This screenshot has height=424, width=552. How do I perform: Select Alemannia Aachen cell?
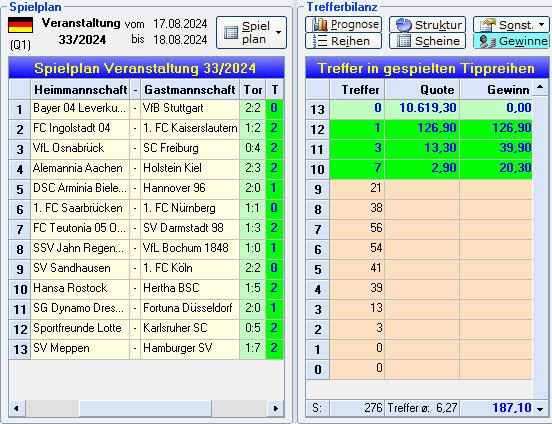80,168
